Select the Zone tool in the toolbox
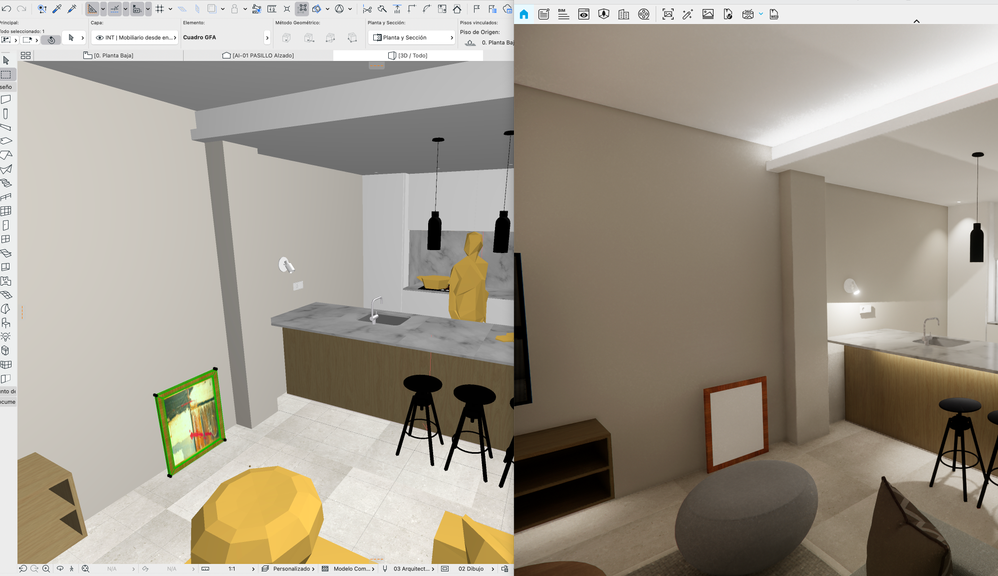998x576 pixels. [x=6, y=281]
